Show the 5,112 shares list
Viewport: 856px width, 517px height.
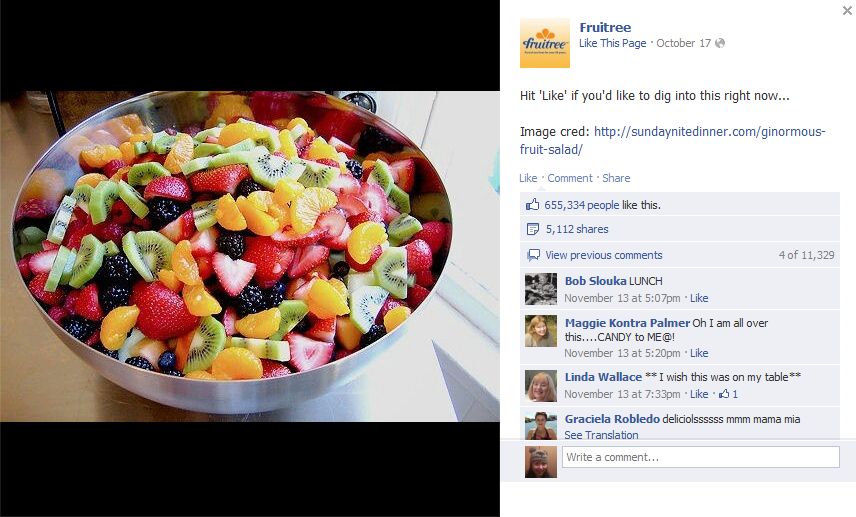click(x=576, y=229)
